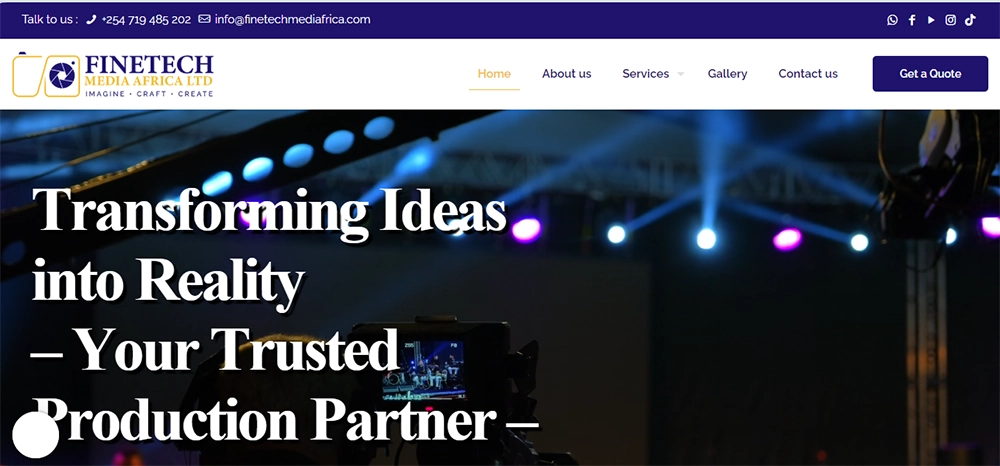The height and width of the screenshot is (466, 1000).
Task: Select the Home menu item
Action: click(494, 73)
